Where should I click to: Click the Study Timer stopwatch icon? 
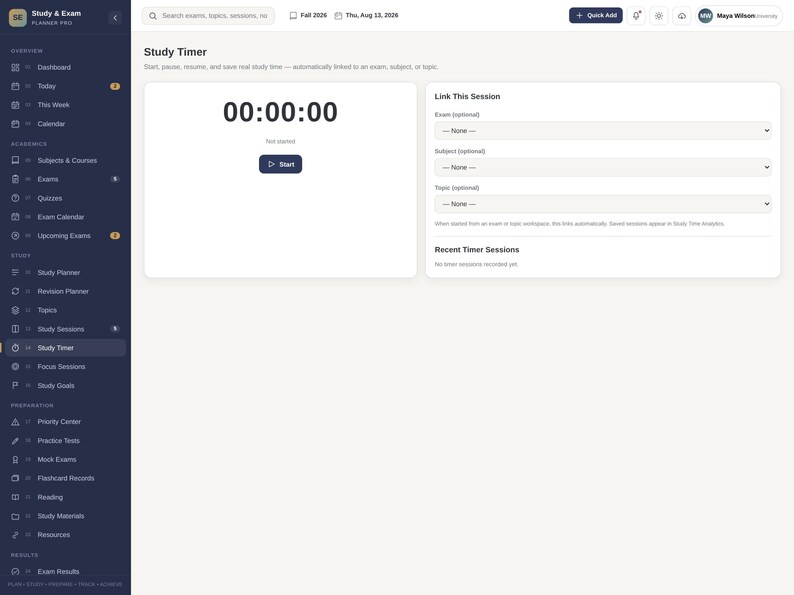point(15,348)
